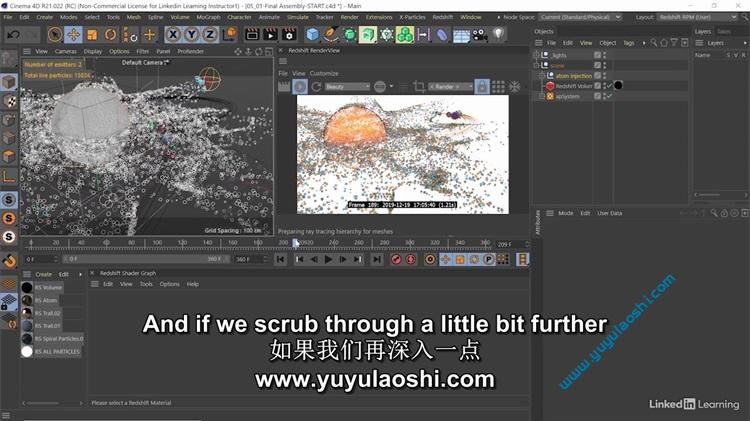Click the Play forward button
The image size is (750, 421).
[x=328, y=259]
